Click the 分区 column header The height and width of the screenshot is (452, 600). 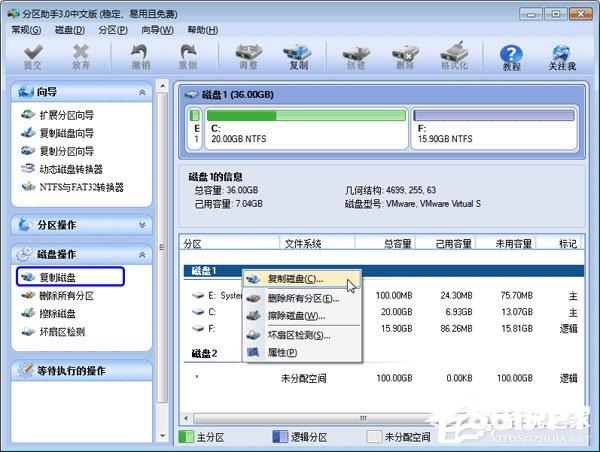click(230, 243)
